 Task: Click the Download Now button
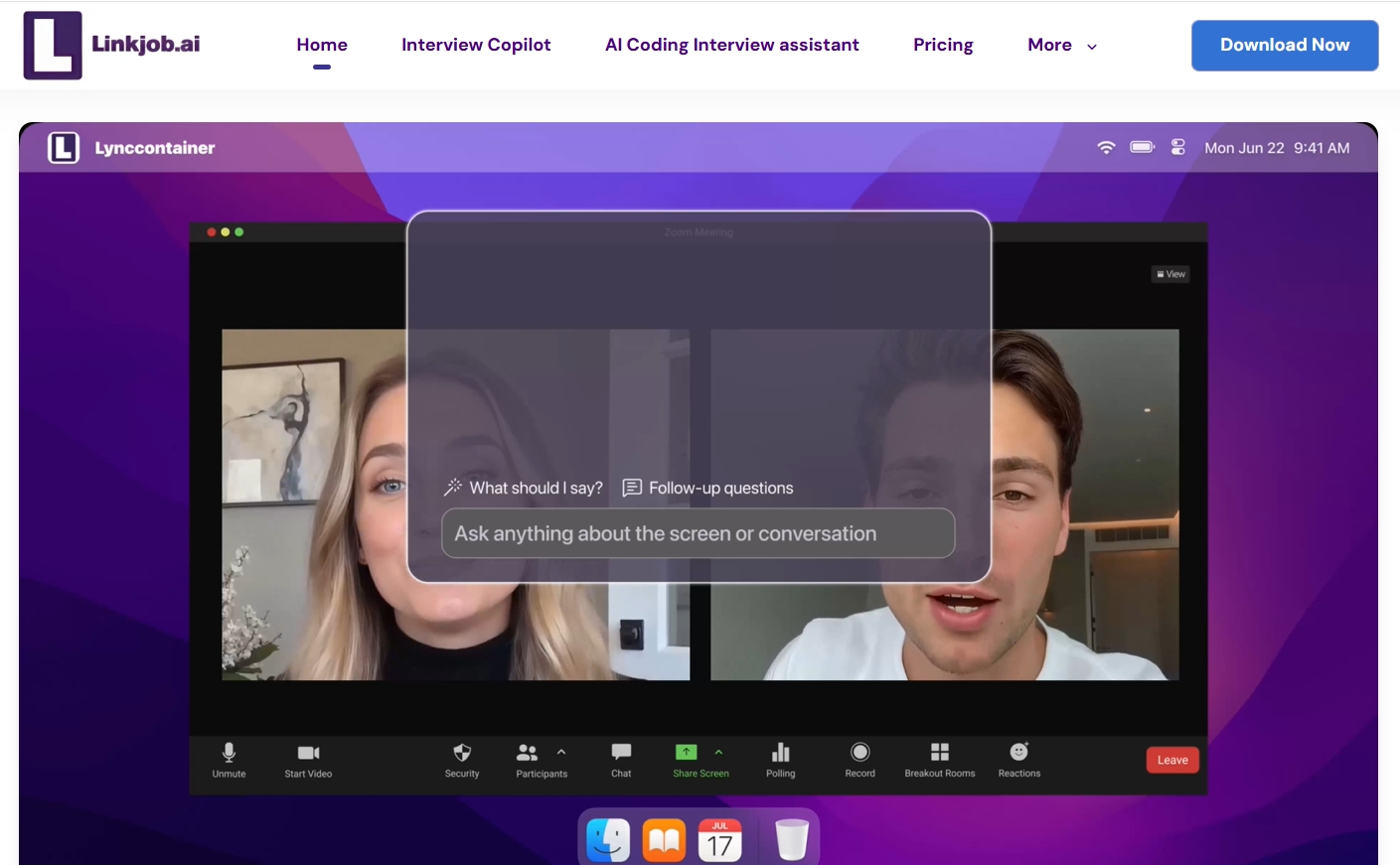click(1284, 45)
